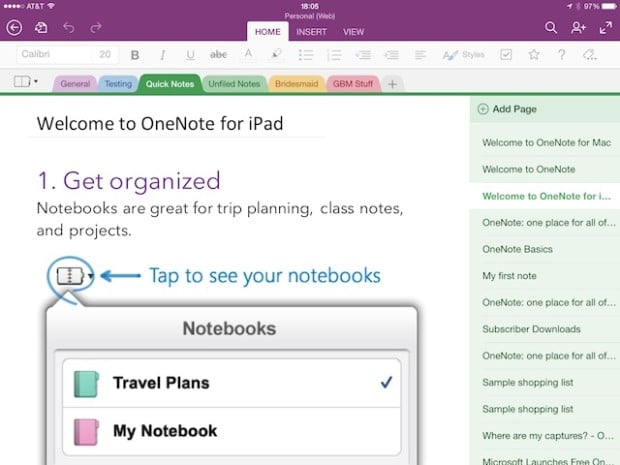This screenshot has height=465, width=620.
Task: Tap the sync notebook icon
Action: coord(41,28)
